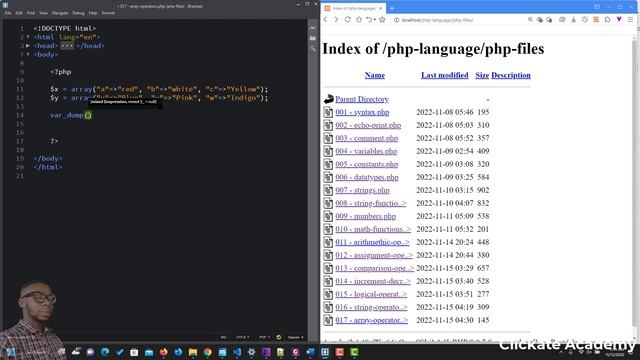Click the file icon beside 009 - numbers.php
Screen dimensions: 640x360
328,216
